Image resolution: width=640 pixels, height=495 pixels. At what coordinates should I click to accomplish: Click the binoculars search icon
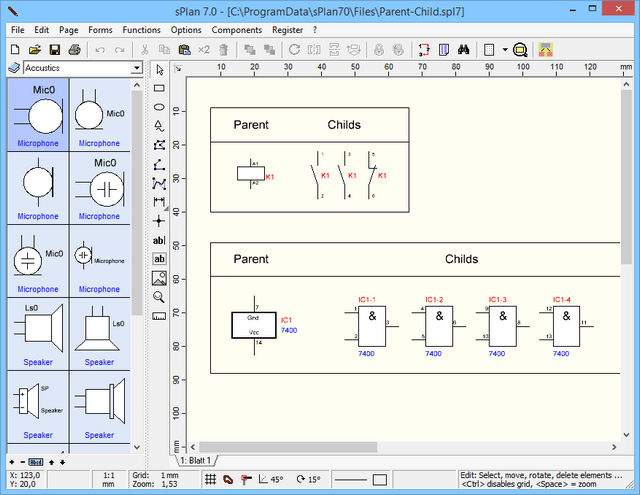click(464, 49)
